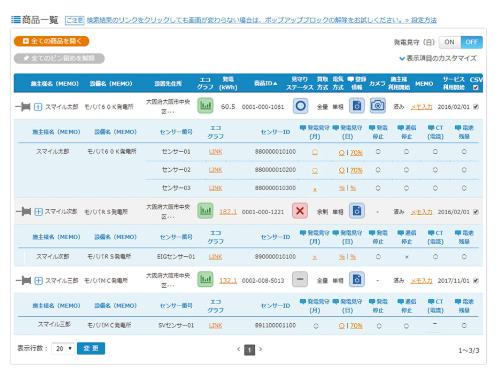The width and height of the screenshot is (499, 376).
Task: Open the 182.1 kWh generation link
Action: pyautogui.click(x=228, y=212)
